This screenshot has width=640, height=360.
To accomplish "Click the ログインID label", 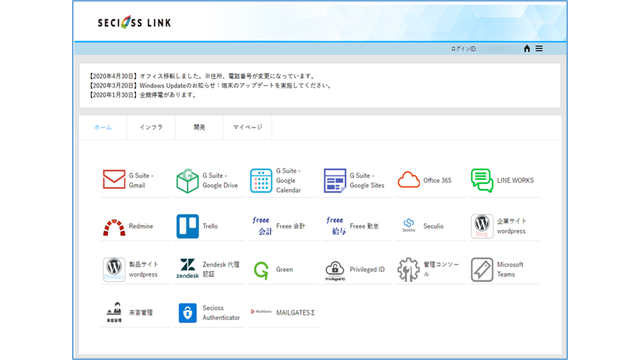I will 464,49.
